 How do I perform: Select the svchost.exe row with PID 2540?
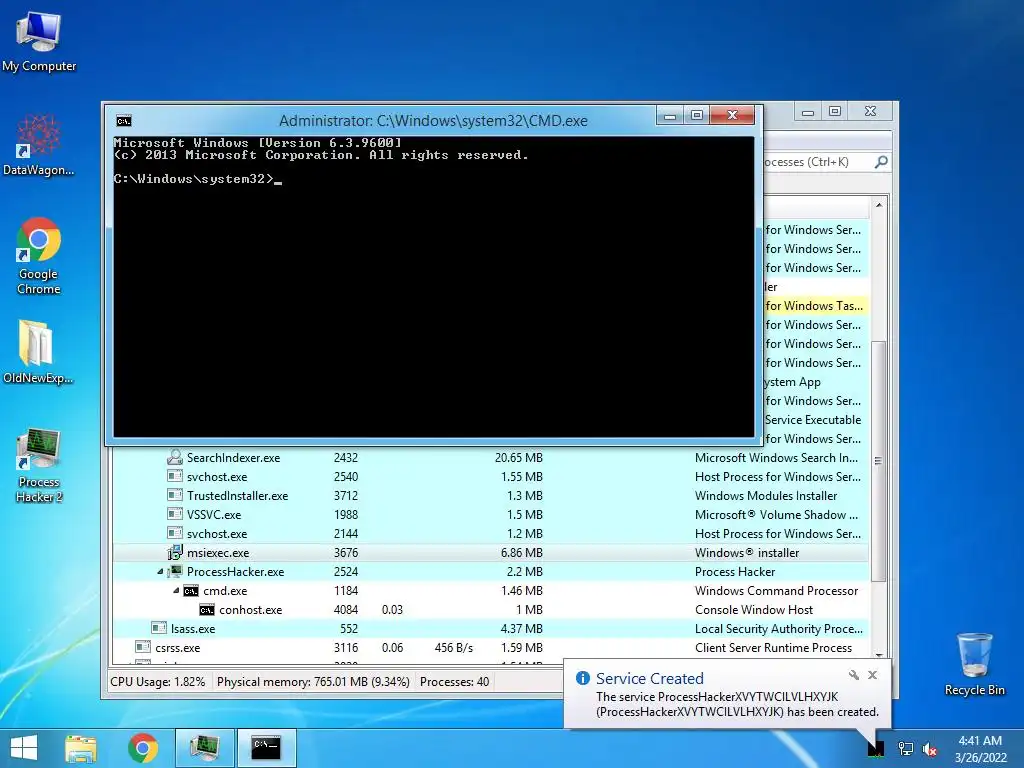pos(490,477)
